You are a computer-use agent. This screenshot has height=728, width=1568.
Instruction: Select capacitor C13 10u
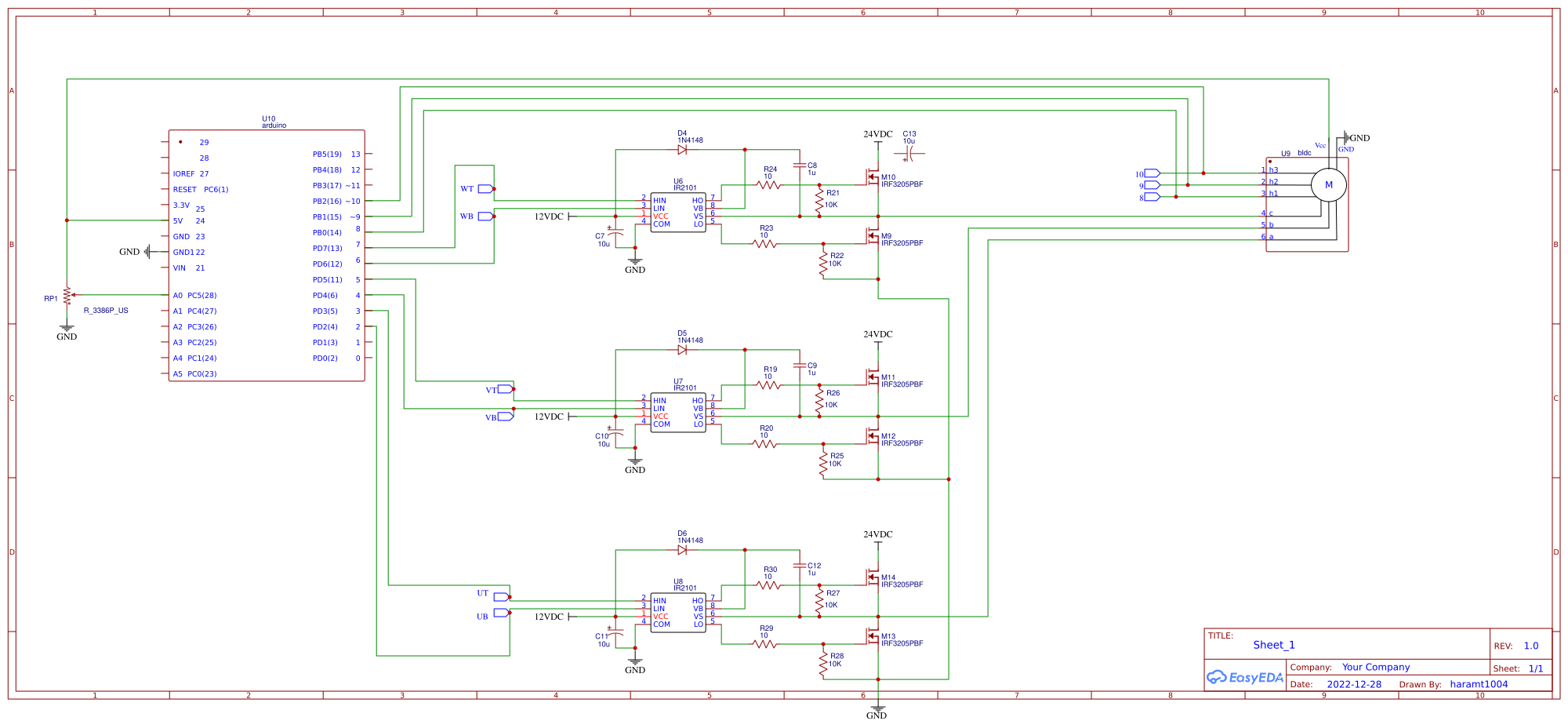click(x=908, y=151)
